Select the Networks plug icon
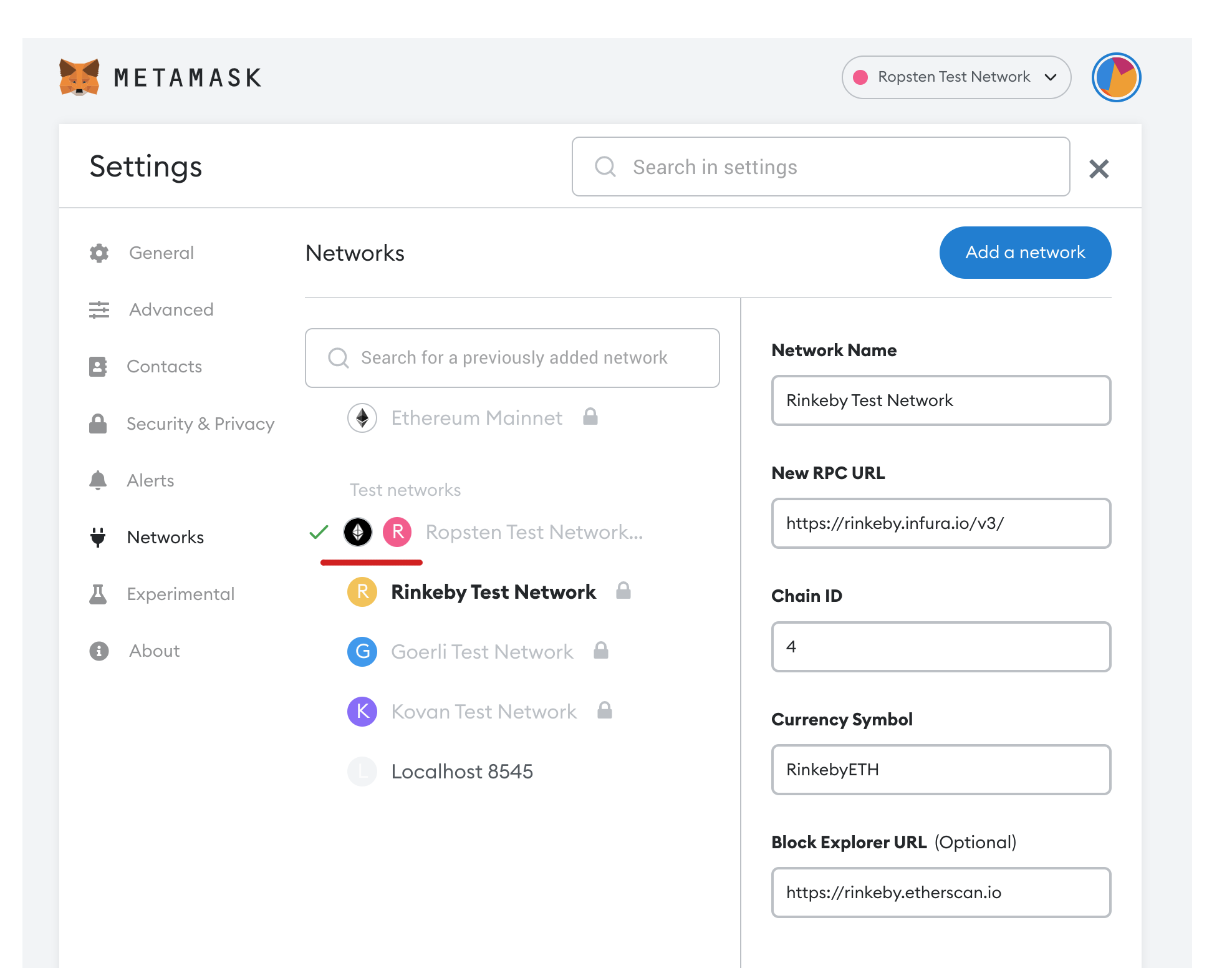Screen dimensions: 1232x968 tap(99, 537)
